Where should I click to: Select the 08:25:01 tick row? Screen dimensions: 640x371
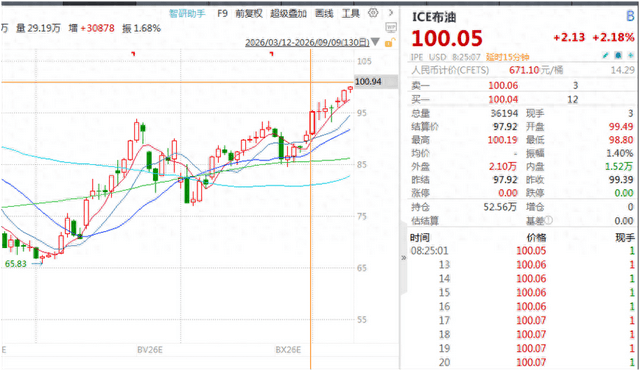[x=522, y=251]
